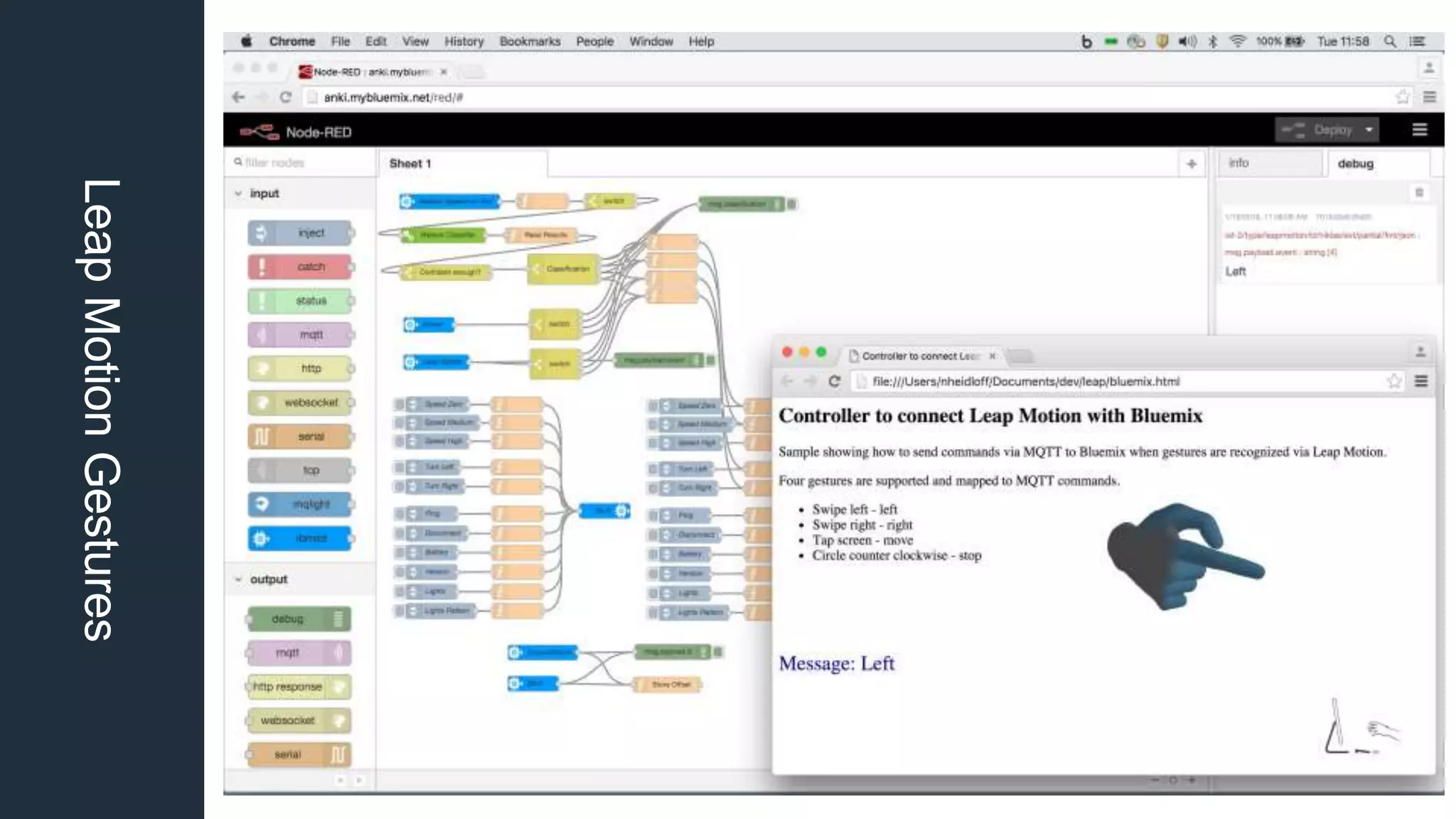Screen dimensions: 1456x819
Task: Clear debug messages with the trash icon
Action: coord(1419,193)
